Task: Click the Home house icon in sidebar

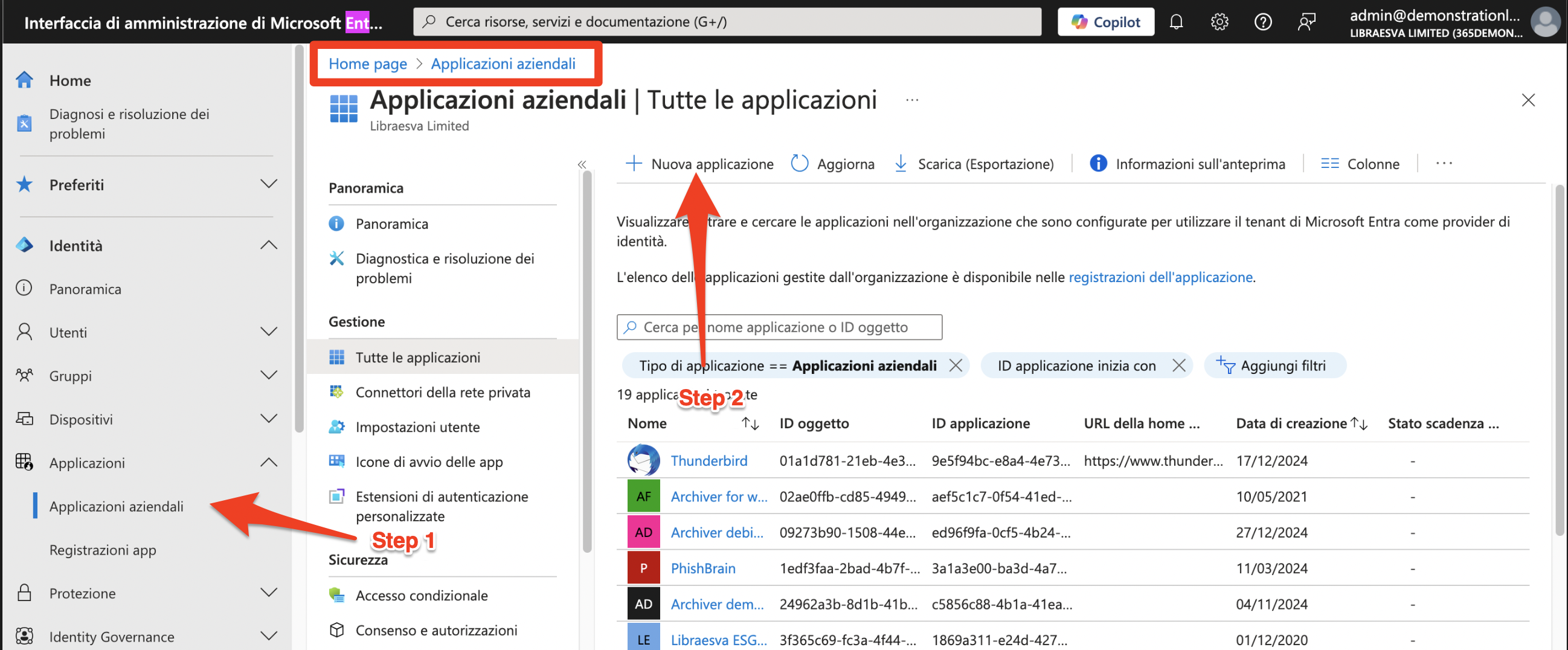Action: pos(24,80)
